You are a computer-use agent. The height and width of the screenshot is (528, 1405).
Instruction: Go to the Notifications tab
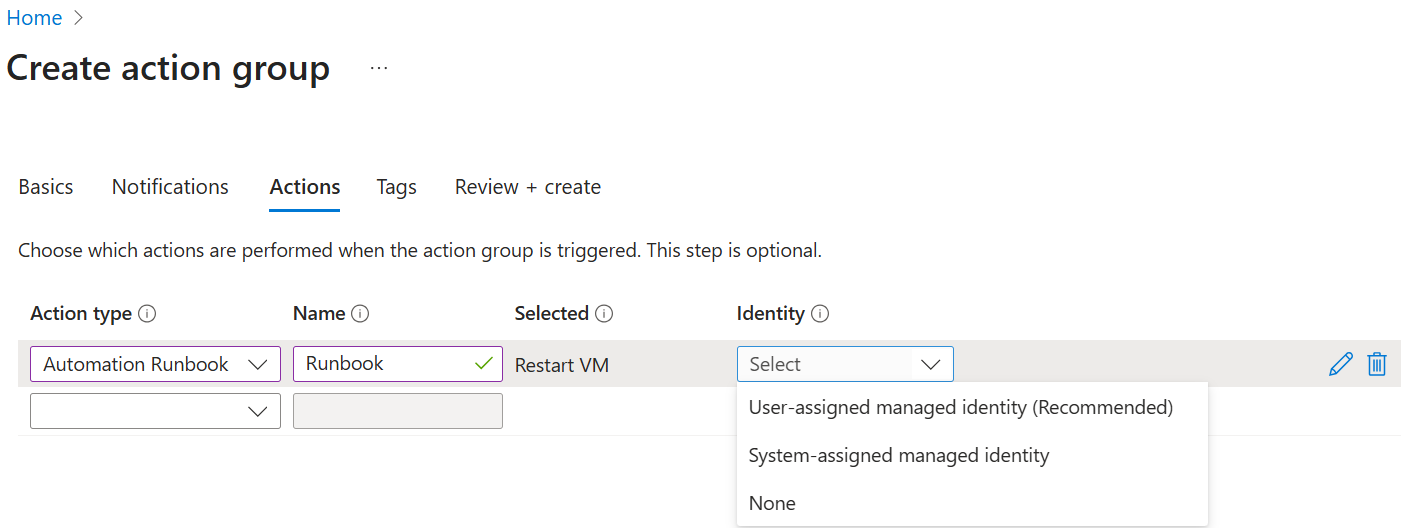170,187
